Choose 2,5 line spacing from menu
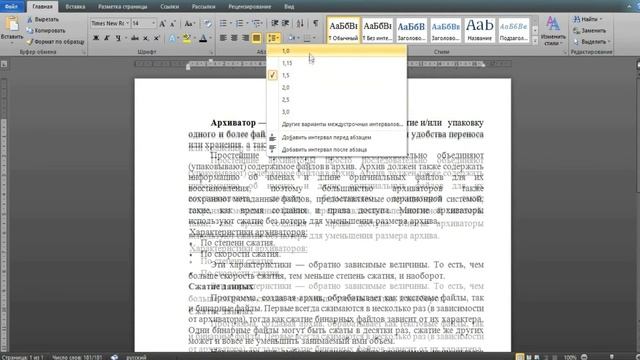The width and height of the screenshot is (640, 360). (337, 100)
